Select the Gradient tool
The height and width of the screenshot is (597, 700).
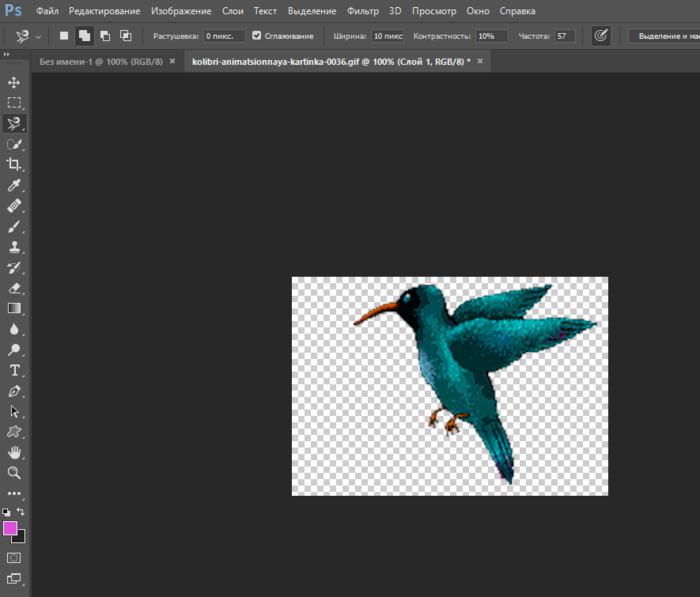pyautogui.click(x=14, y=309)
